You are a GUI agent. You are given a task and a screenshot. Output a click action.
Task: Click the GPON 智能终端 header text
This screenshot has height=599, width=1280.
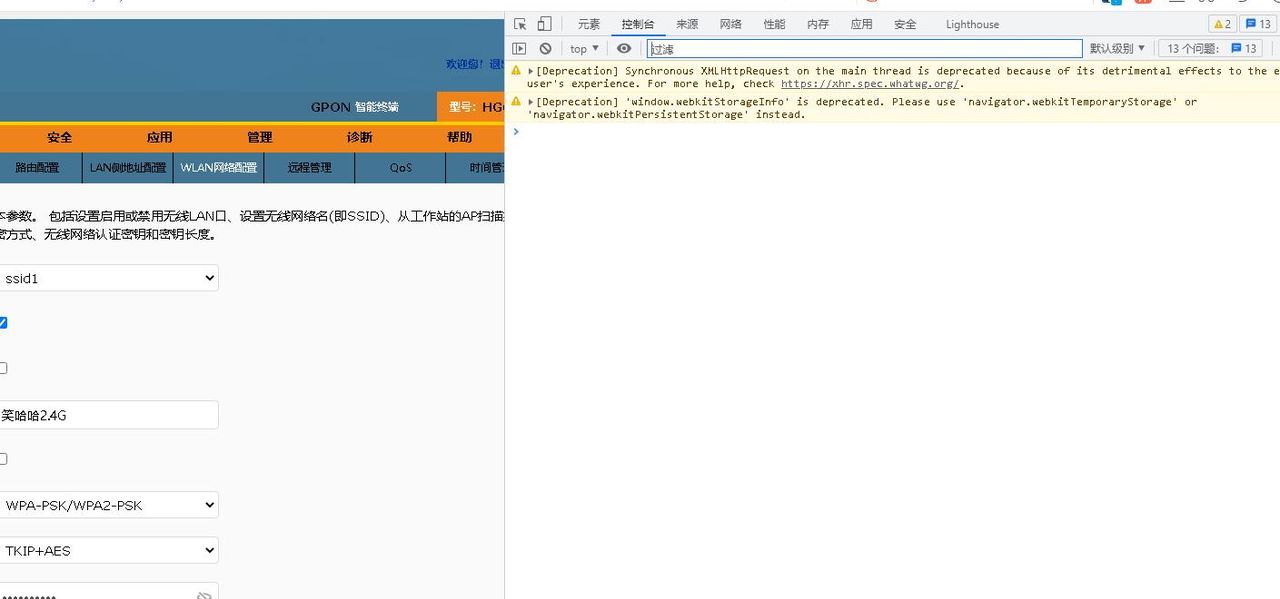354,107
